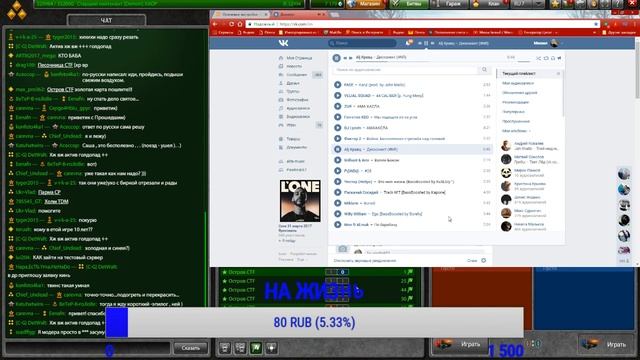The image size is (640, 360).
Task: Play the Фактор 2 track
Action: (338, 139)
